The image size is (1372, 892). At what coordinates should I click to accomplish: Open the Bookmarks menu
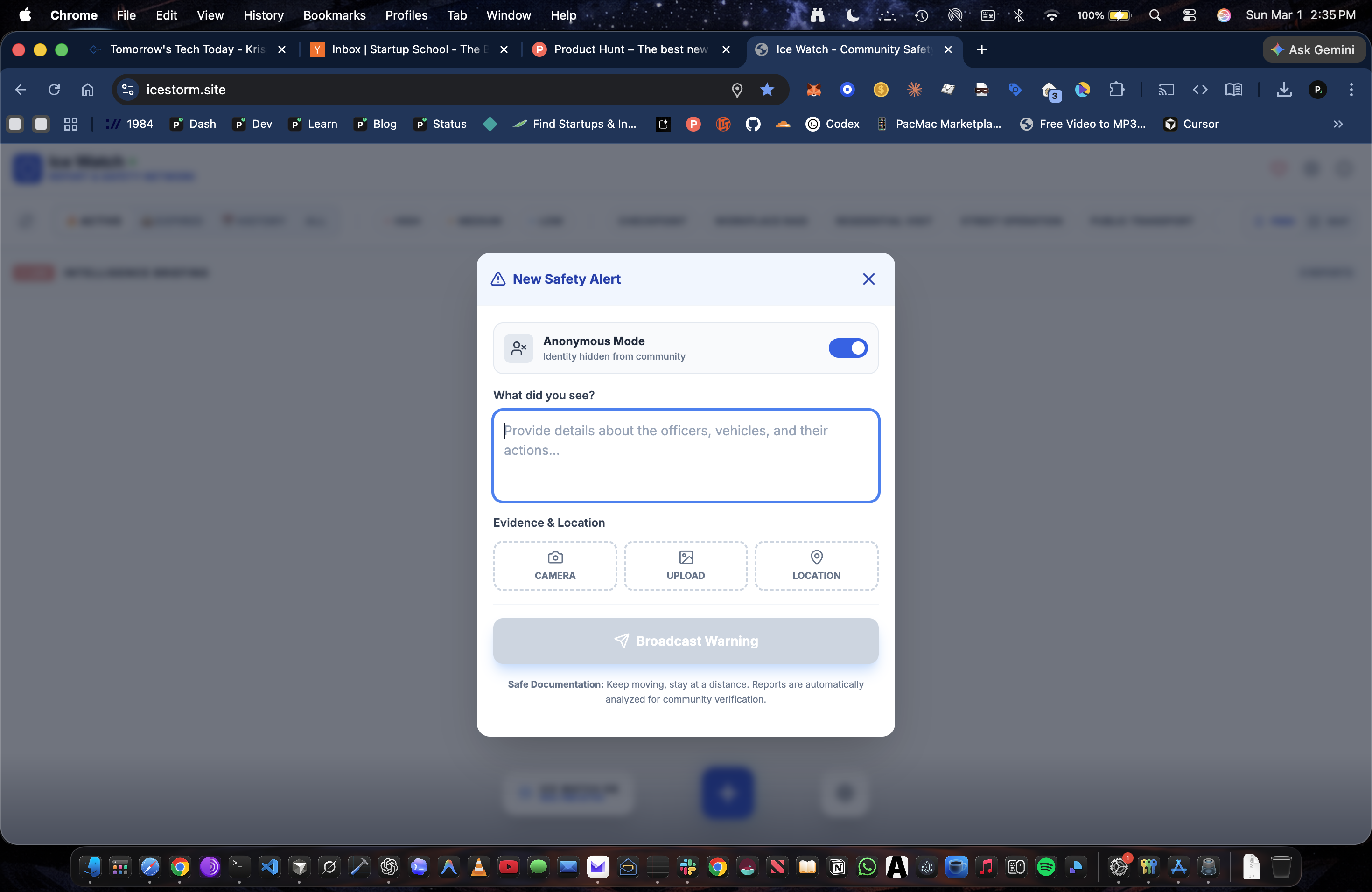pos(334,15)
